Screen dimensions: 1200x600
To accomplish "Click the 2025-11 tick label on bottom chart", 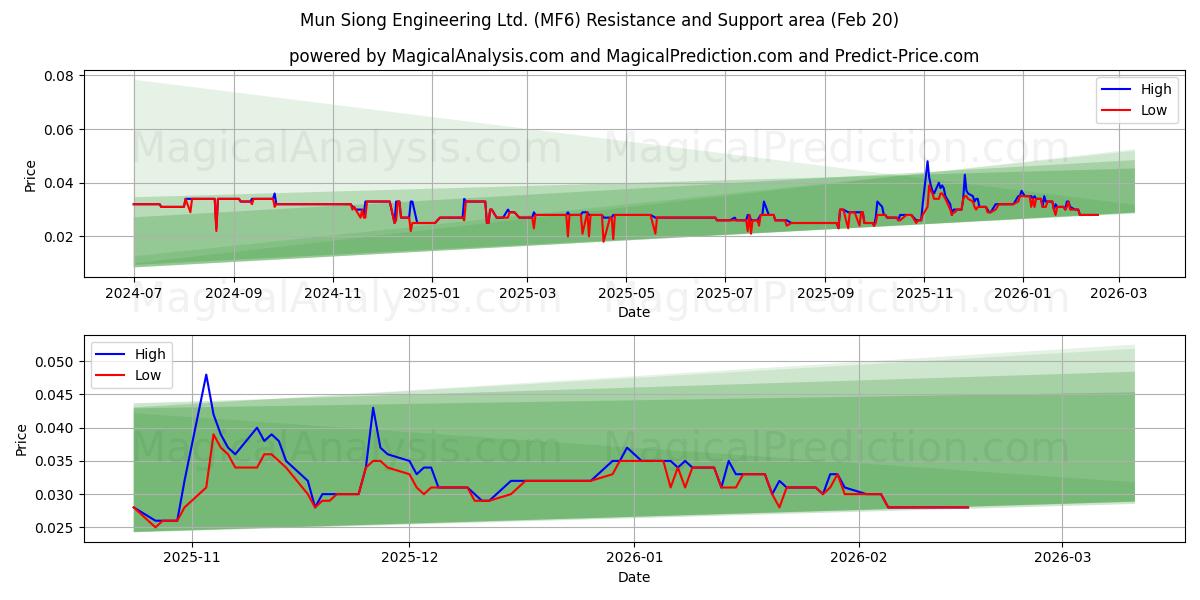I will click(x=192, y=558).
